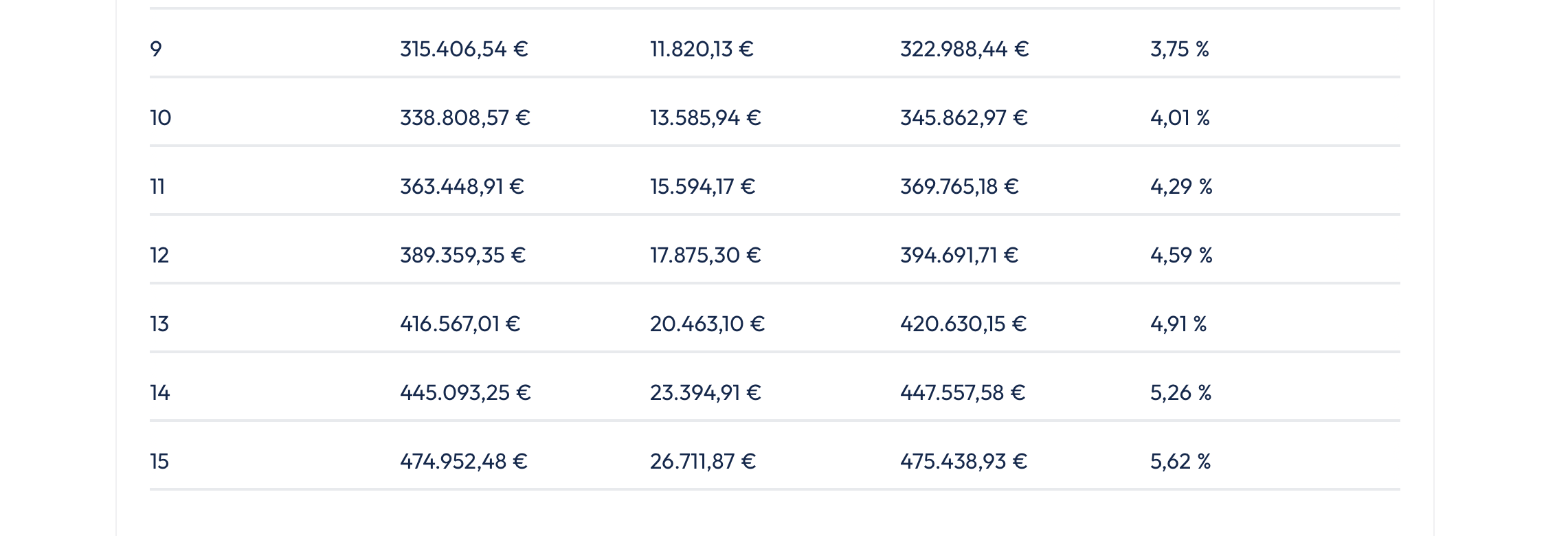Click the 4,59 % percentage
This screenshot has height=536, width=1568.
tap(1181, 255)
